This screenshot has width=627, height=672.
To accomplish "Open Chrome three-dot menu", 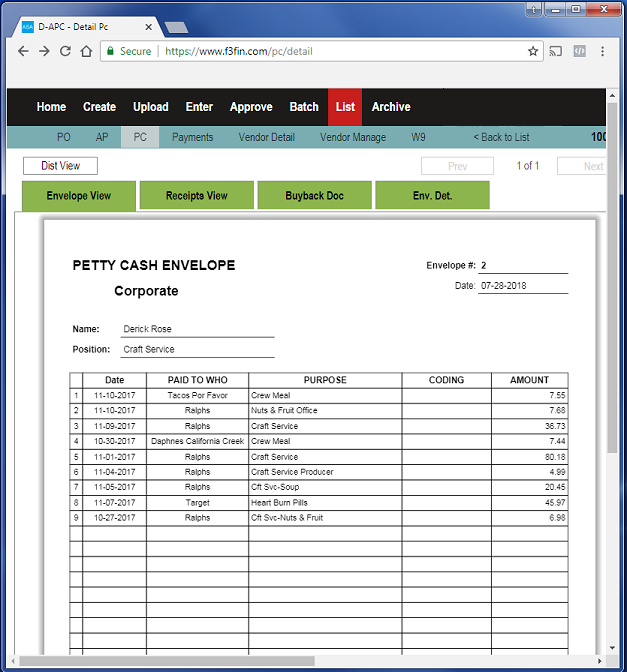I will click(602, 51).
